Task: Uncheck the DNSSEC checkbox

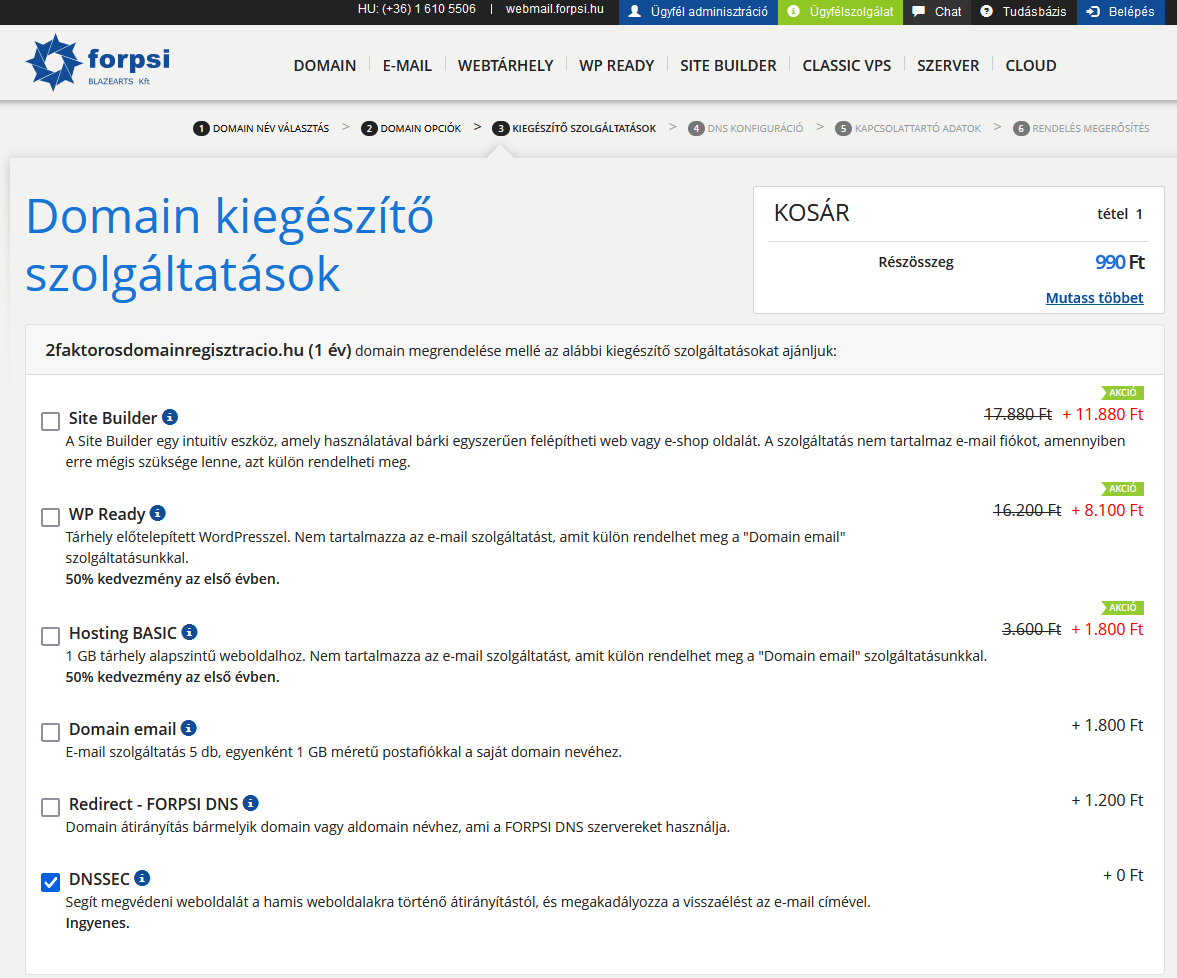Action: (50, 883)
